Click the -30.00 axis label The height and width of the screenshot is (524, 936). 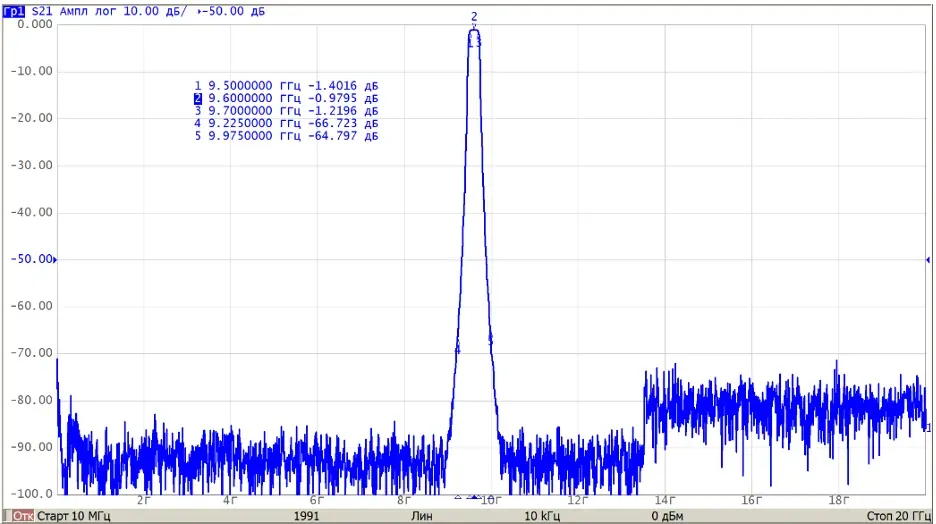tap(32, 165)
